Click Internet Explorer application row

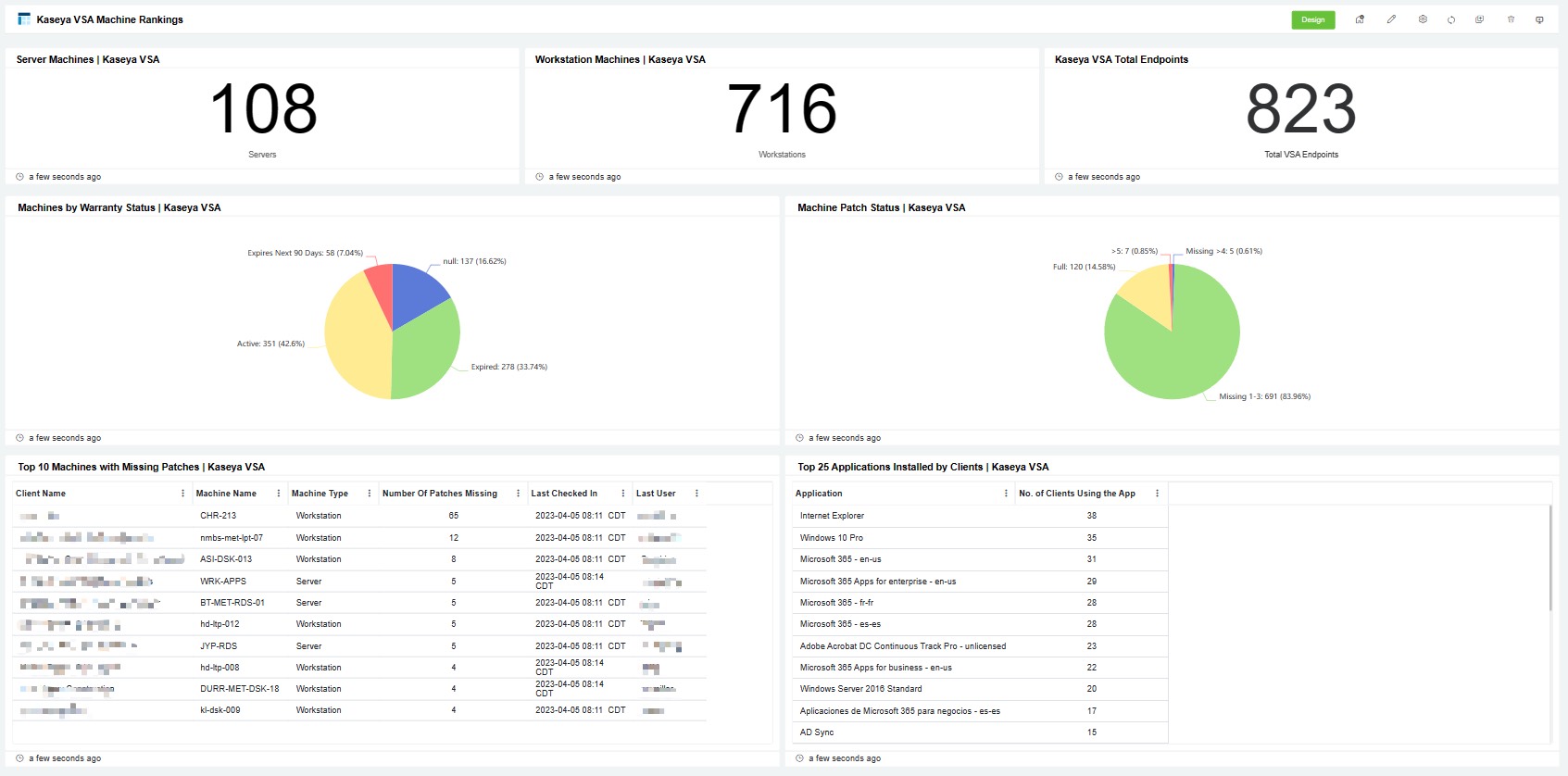pyautogui.click(x=980, y=516)
